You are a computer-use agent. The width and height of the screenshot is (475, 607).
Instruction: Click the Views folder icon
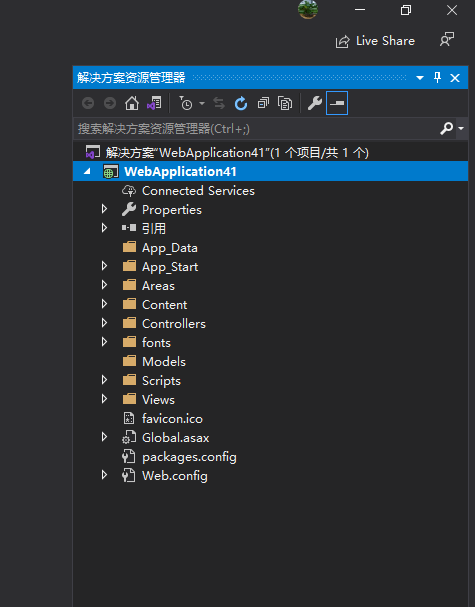[129, 399]
